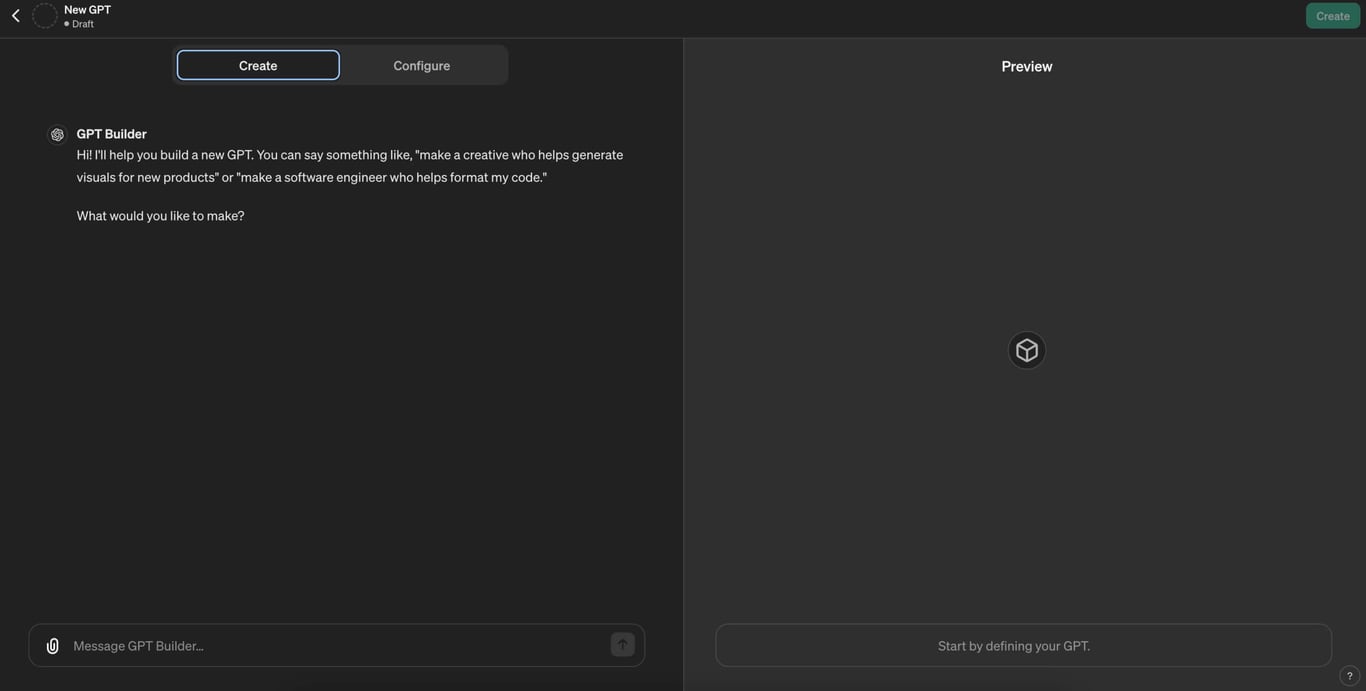1366x691 pixels.
Task: Click the 'What would you like to make?' text
Action: (160, 216)
